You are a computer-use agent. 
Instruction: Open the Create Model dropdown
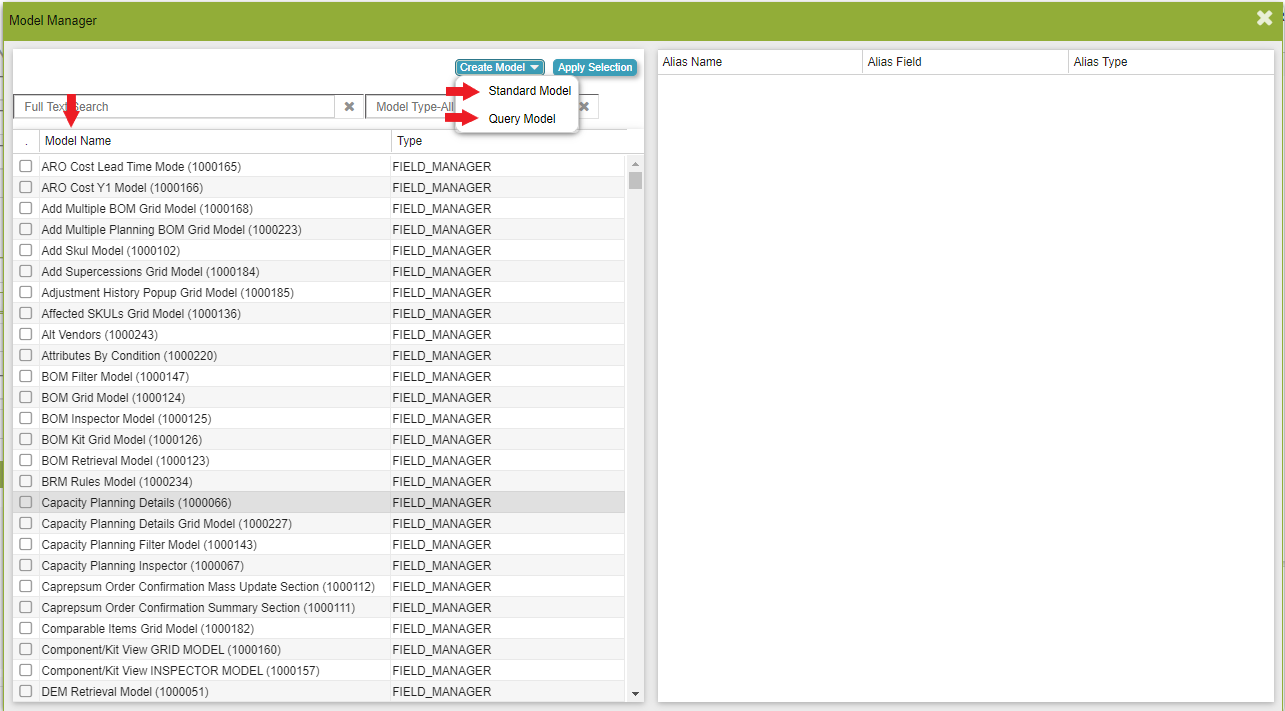(499, 67)
